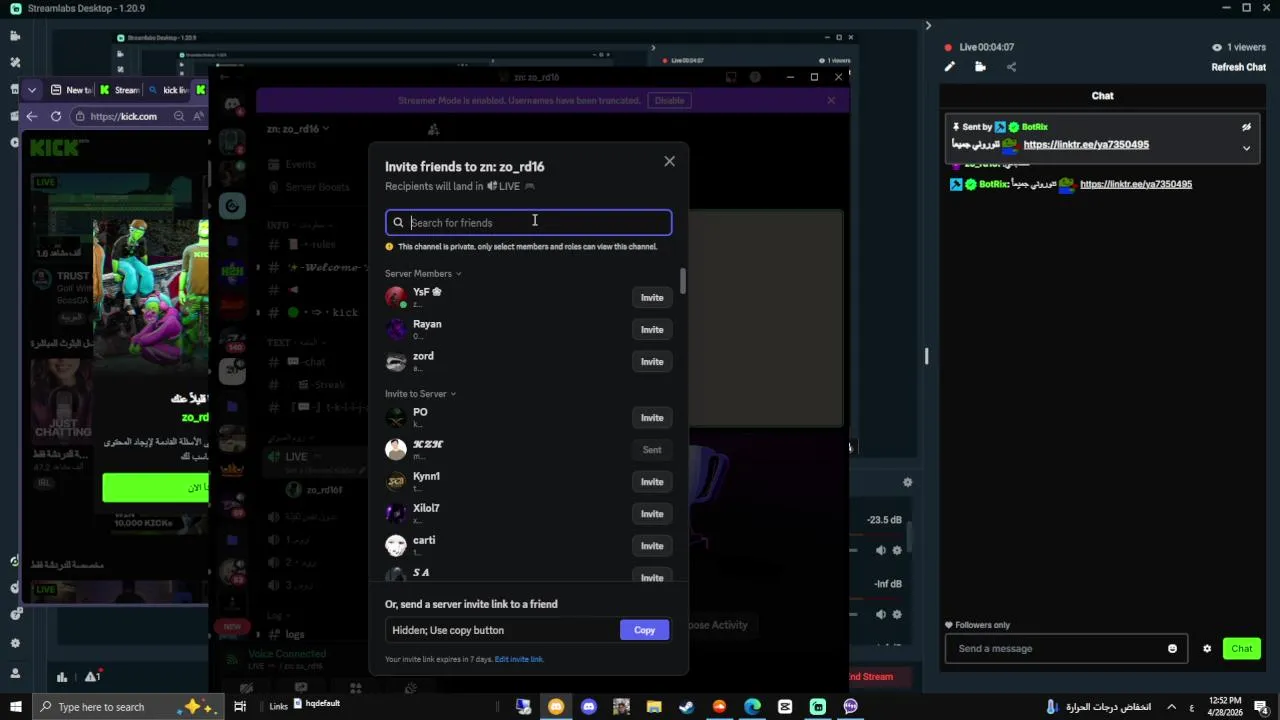Open Microsoft Edge from the taskbar
The width and height of the screenshot is (1280, 720).
752,707
